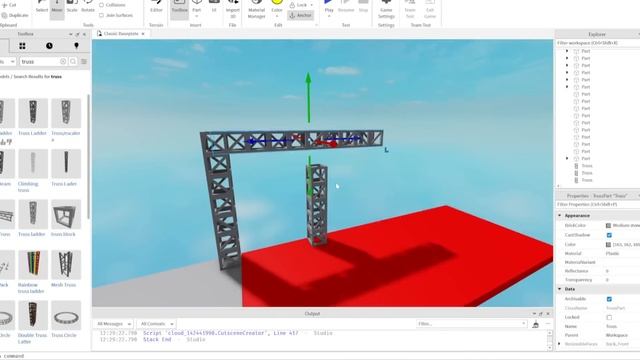640x360 pixels.
Task: Open the Toolbox search filter options
Action: coord(84,61)
